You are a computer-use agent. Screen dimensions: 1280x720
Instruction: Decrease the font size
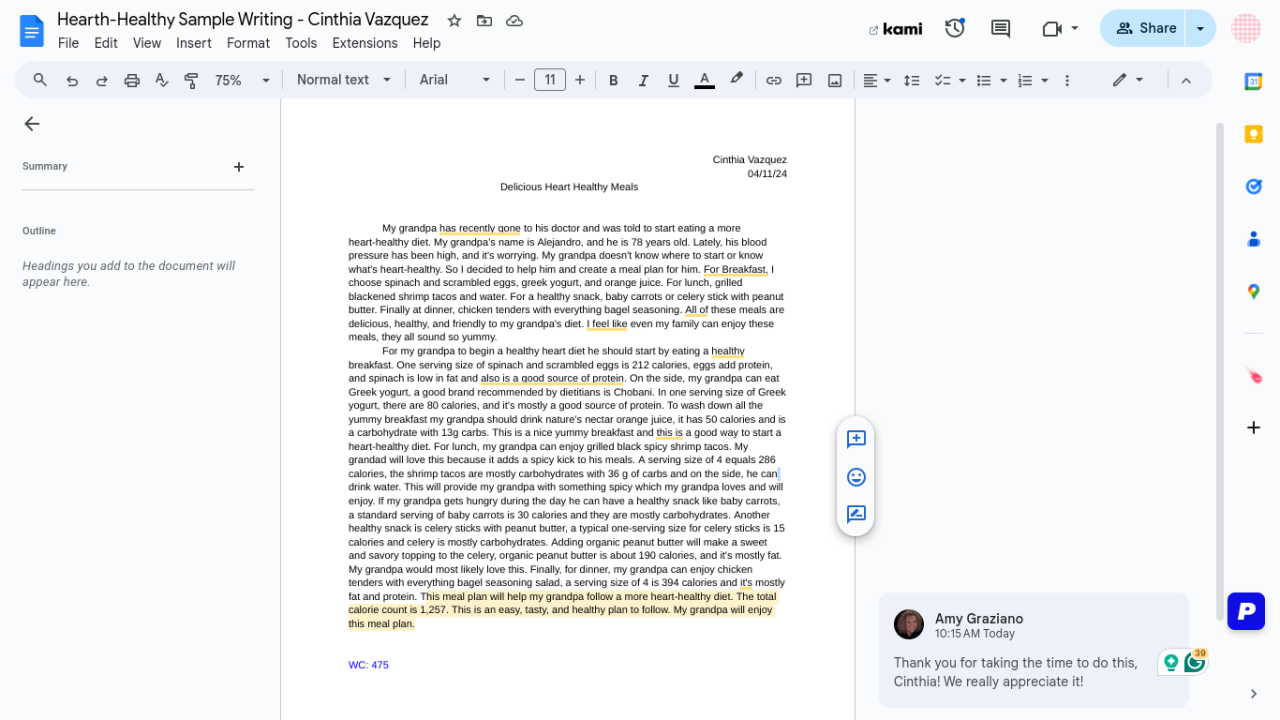click(520, 80)
